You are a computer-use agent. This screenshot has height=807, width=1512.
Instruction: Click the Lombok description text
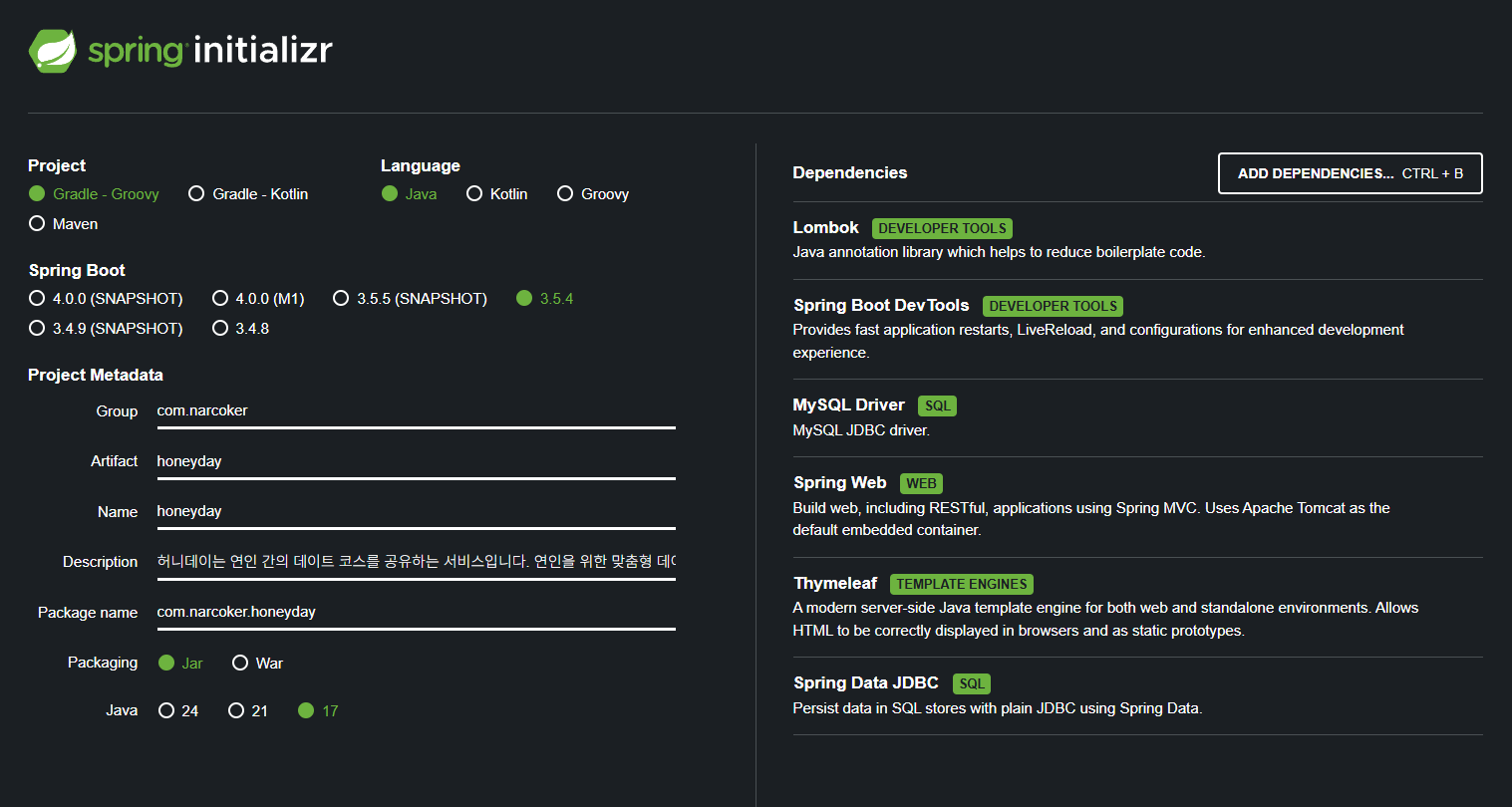pos(999,252)
